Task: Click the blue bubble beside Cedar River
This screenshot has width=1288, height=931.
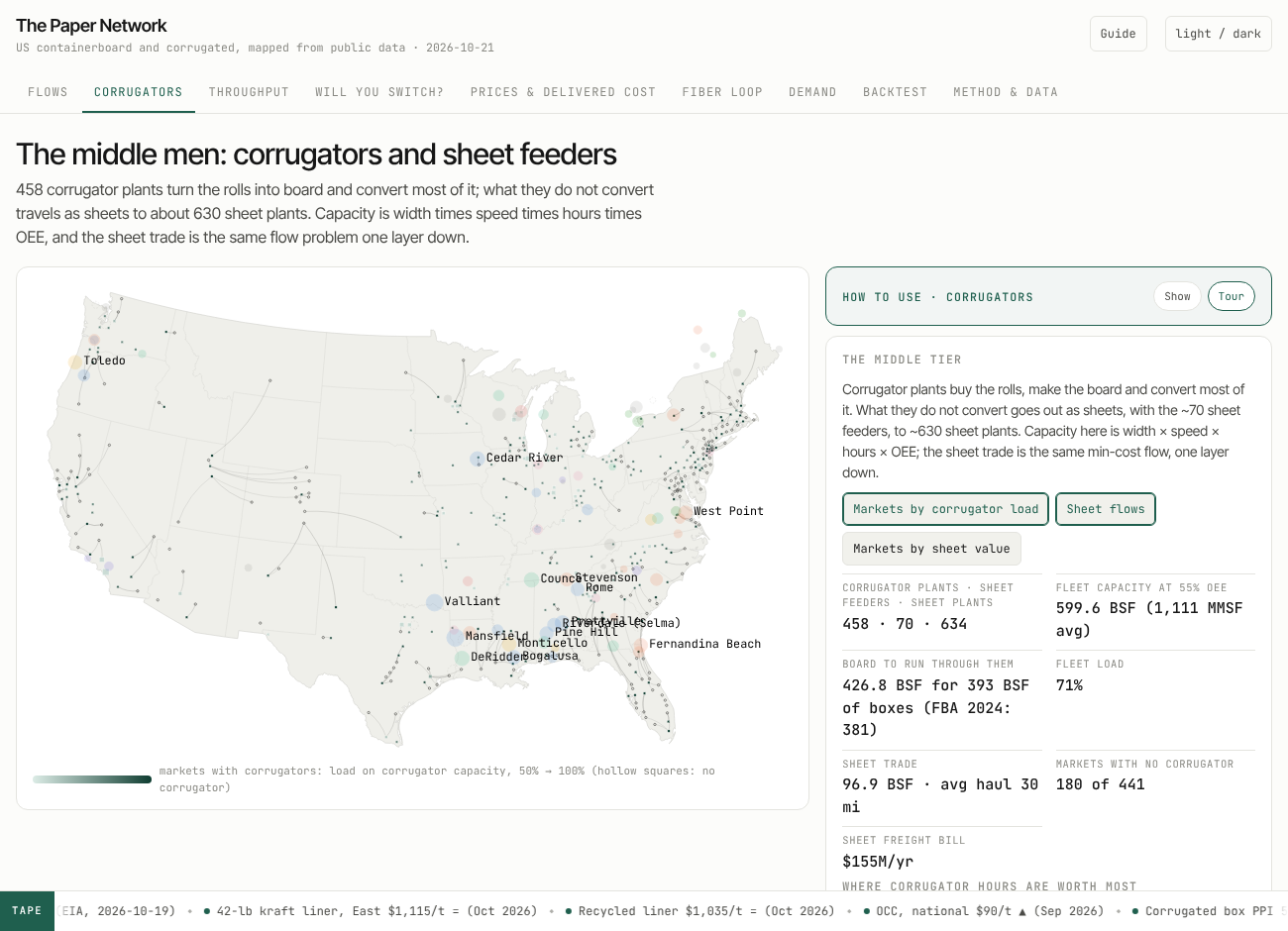Action: pos(478,459)
